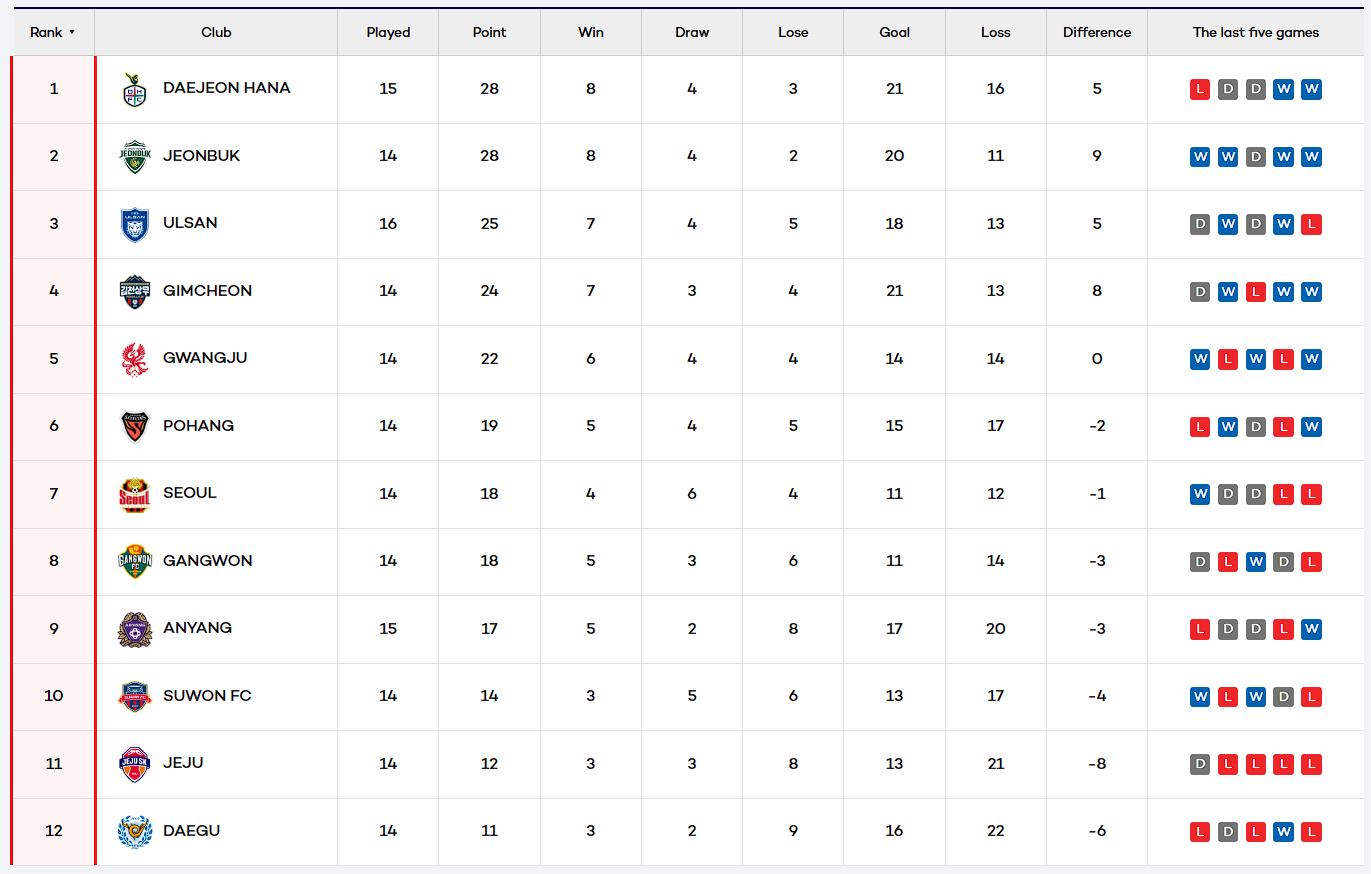This screenshot has width=1371, height=874.
Task: Click the Daejeon Hana club crest icon
Action: click(x=134, y=89)
